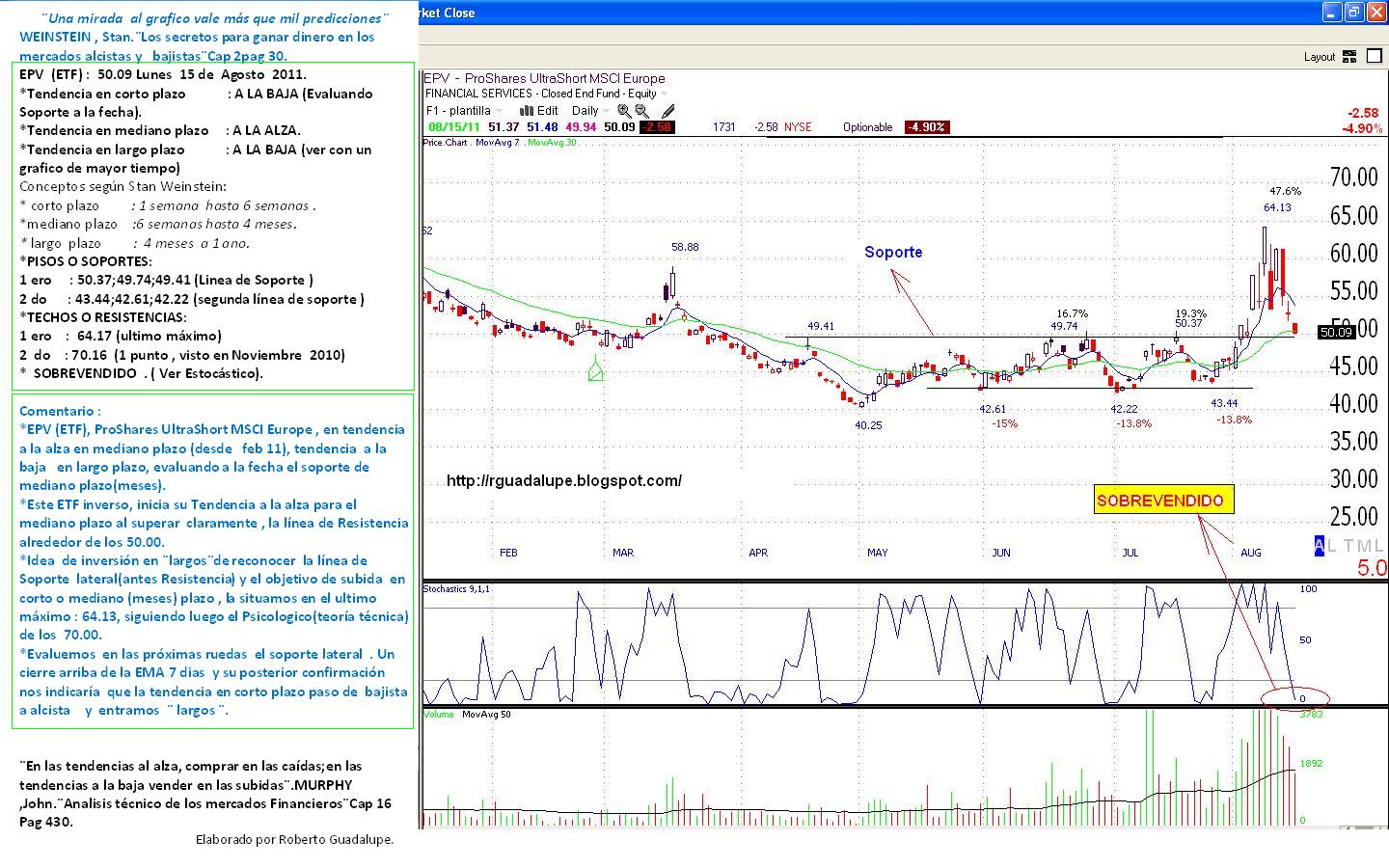1389x868 pixels.
Task: Click the MovAvg 7 indicator label
Action: [x=498, y=143]
